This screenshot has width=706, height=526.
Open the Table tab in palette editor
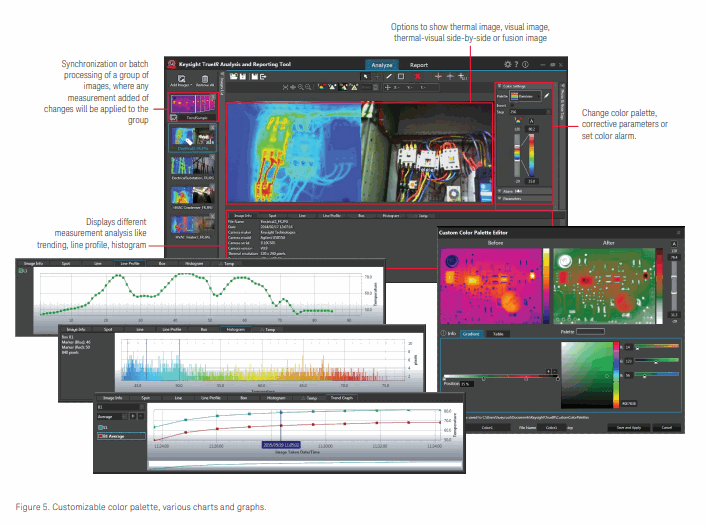pyautogui.click(x=498, y=333)
